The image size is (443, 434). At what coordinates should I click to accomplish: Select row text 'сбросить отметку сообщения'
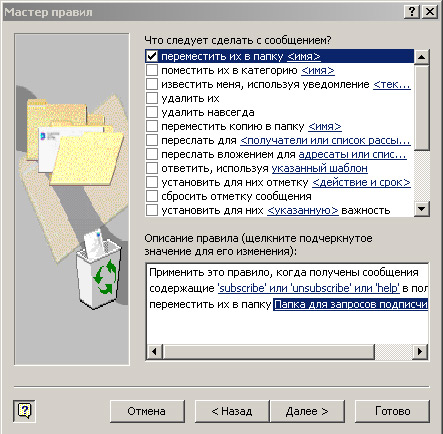point(236,197)
